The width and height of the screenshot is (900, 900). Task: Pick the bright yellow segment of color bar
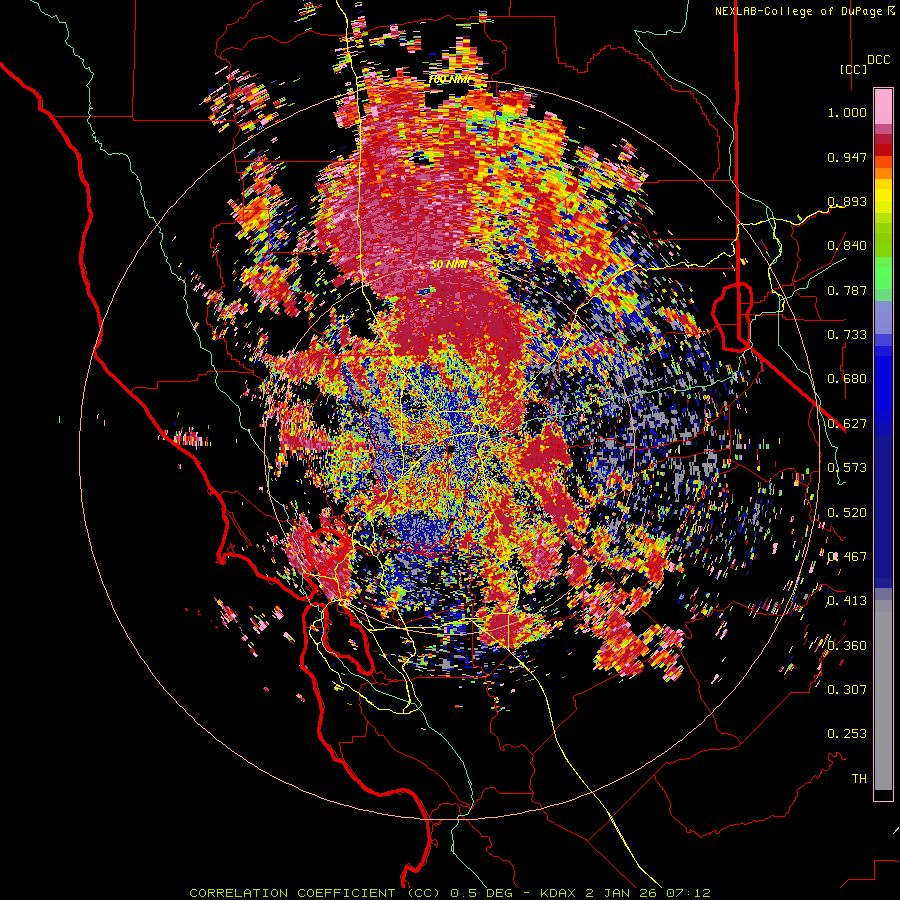click(883, 197)
